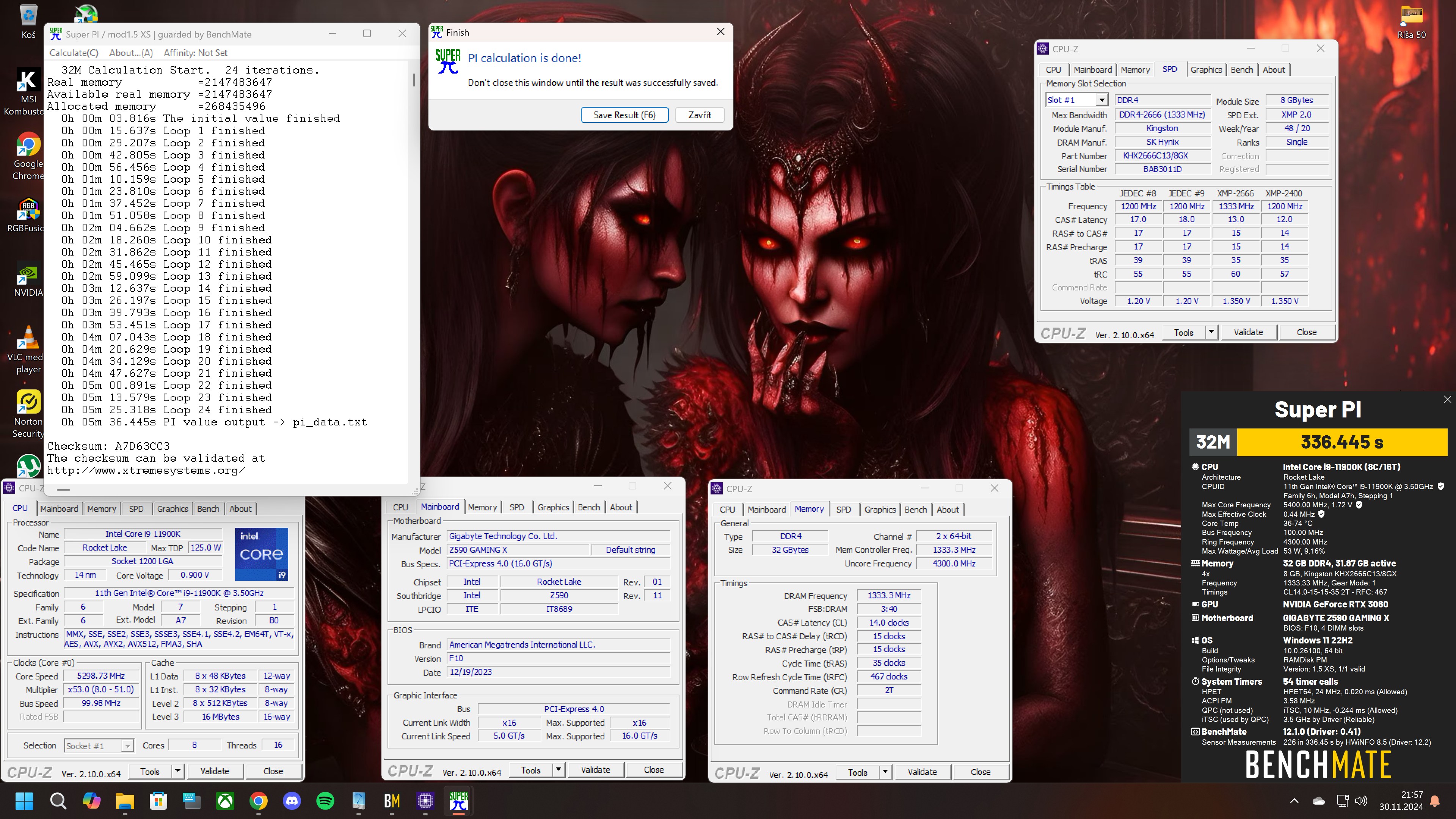
Task: Click Validate in SPD CPU-Z window
Action: pos(1248,332)
